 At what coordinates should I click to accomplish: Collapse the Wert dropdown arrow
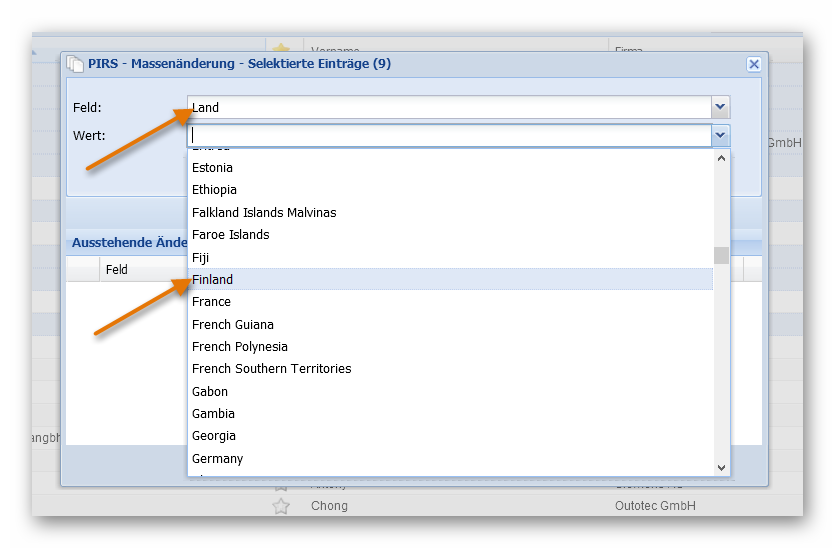[x=720, y=135]
